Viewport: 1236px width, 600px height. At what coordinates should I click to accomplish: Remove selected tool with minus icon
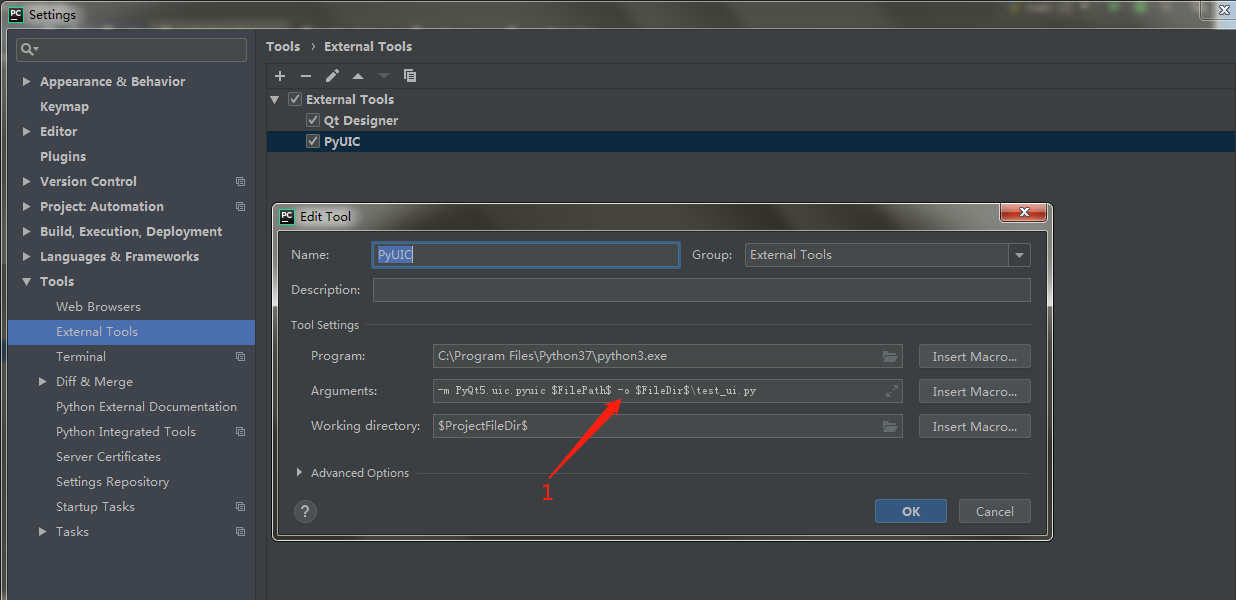pos(306,76)
